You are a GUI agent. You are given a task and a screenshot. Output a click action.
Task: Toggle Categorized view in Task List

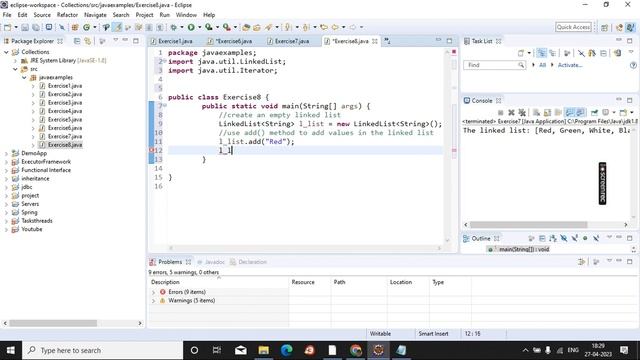(x=542, y=53)
